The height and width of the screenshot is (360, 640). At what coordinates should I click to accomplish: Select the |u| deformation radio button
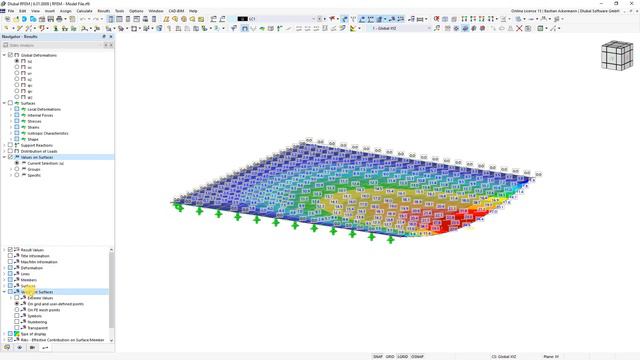(17, 61)
